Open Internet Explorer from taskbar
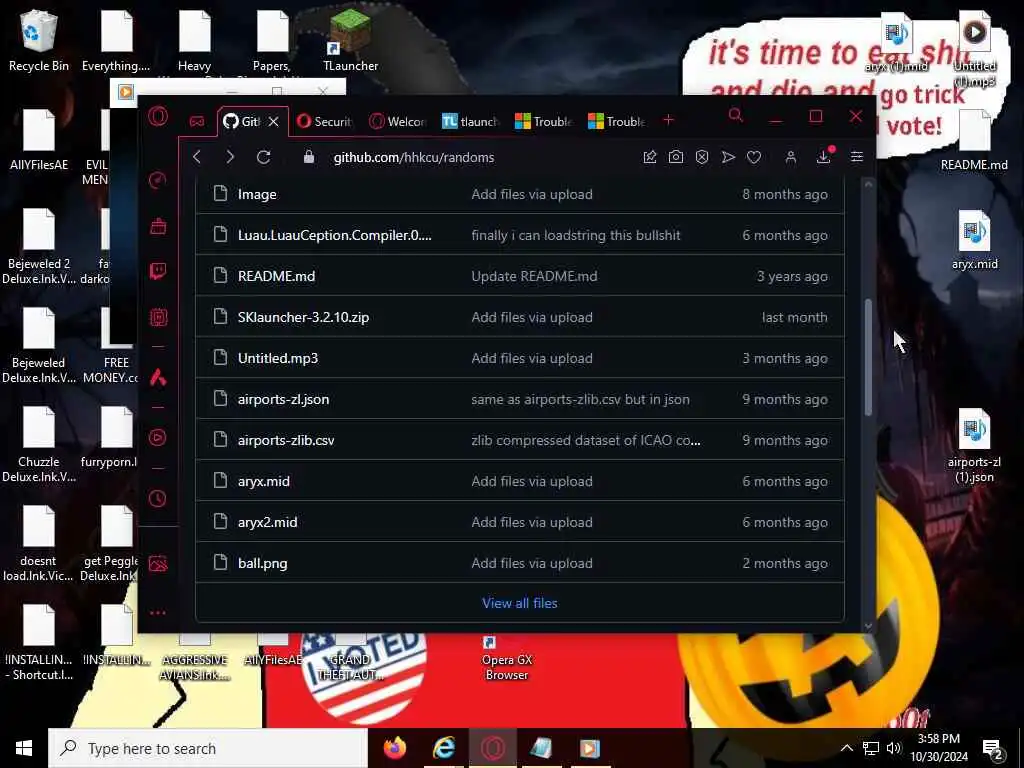The width and height of the screenshot is (1024, 768). tap(444, 748)
